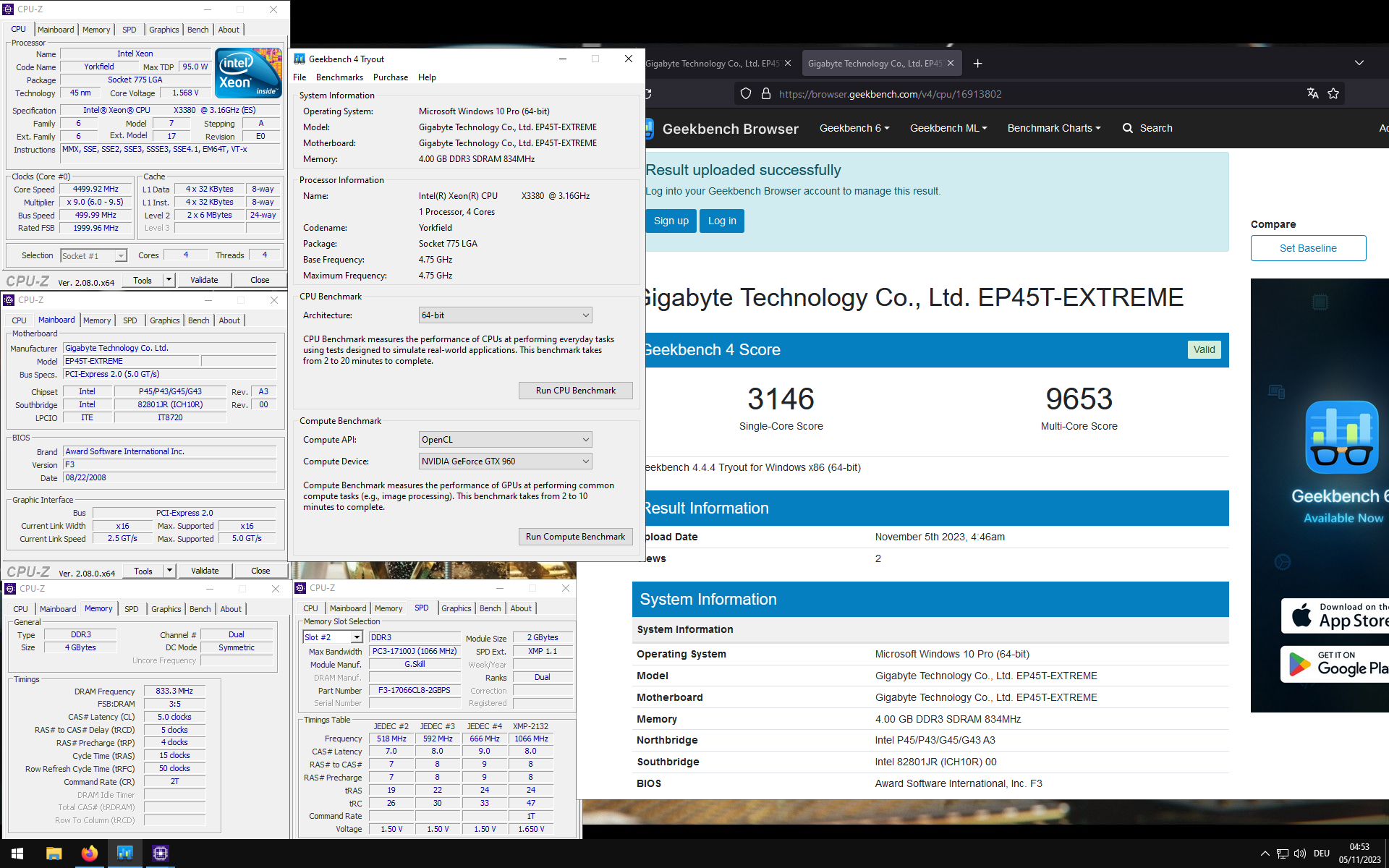Open the Purchase menu in Geekbench
Screen dimensions: 1389x868
[391, 77]
